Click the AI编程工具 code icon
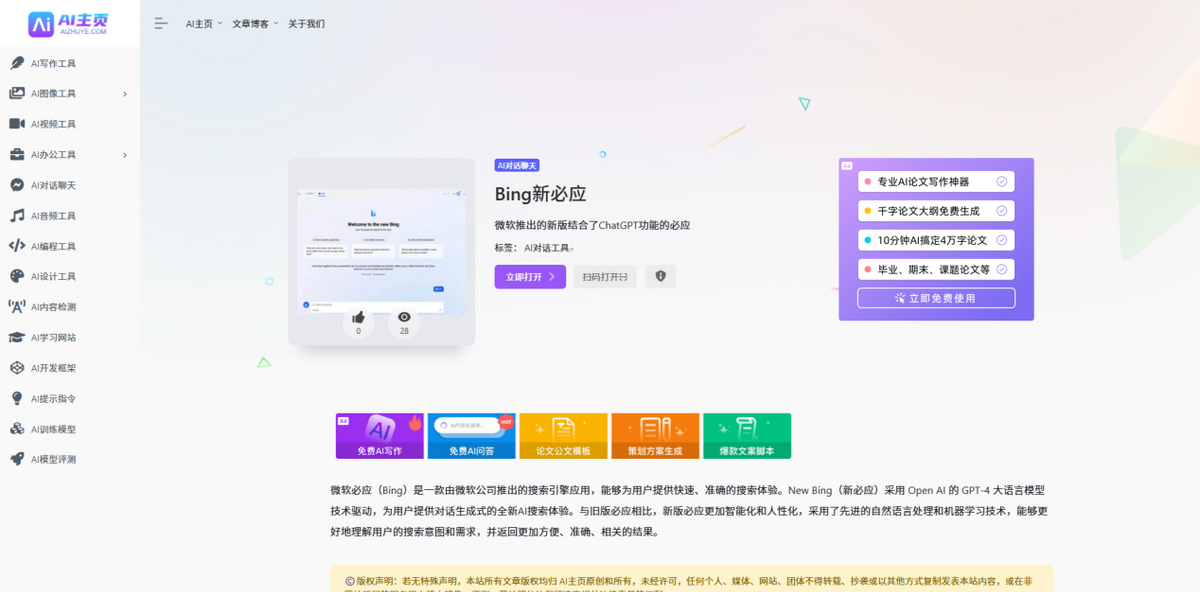 17,246
